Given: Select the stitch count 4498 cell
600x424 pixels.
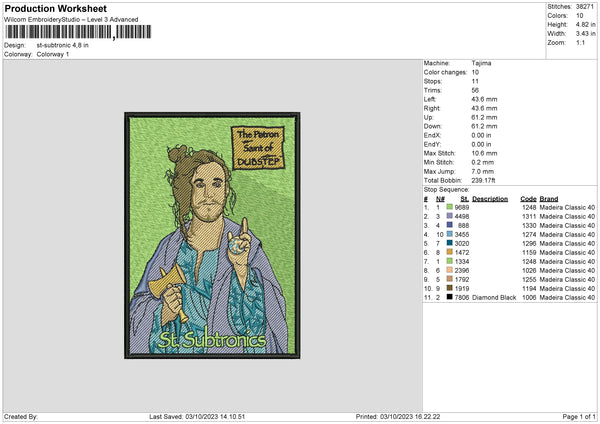Looking at the screenshot, I should [462, 217].
